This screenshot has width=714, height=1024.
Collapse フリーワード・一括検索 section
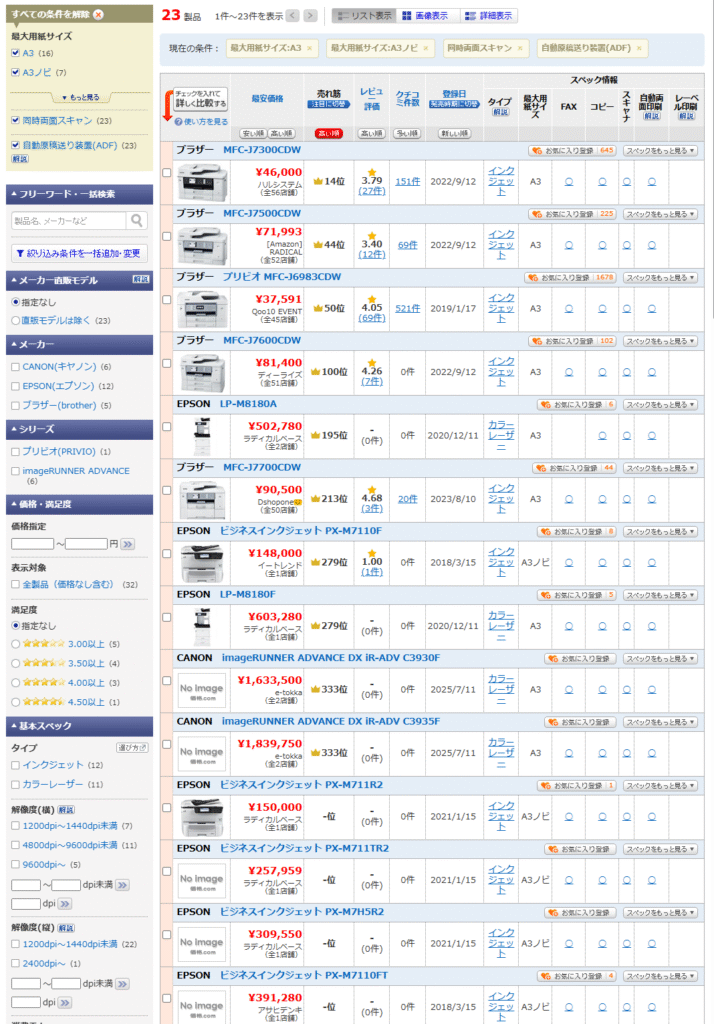click(79, 195)
